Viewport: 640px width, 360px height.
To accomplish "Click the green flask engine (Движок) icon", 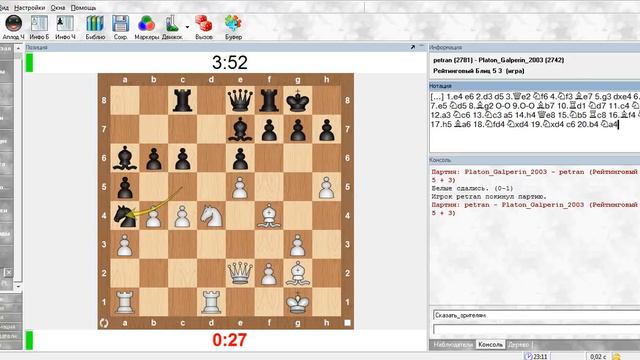I will 172,24.
